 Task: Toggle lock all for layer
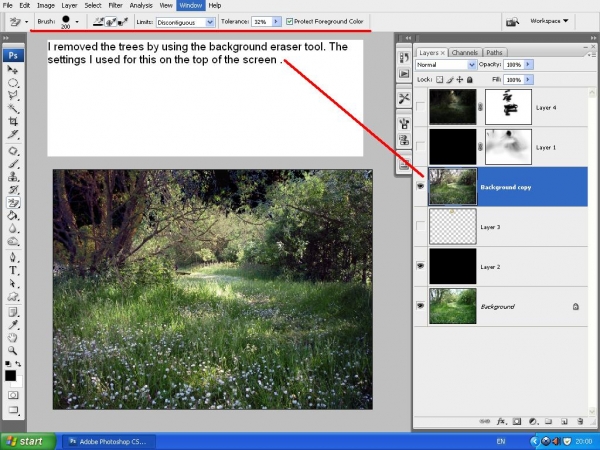click(470, 80)
